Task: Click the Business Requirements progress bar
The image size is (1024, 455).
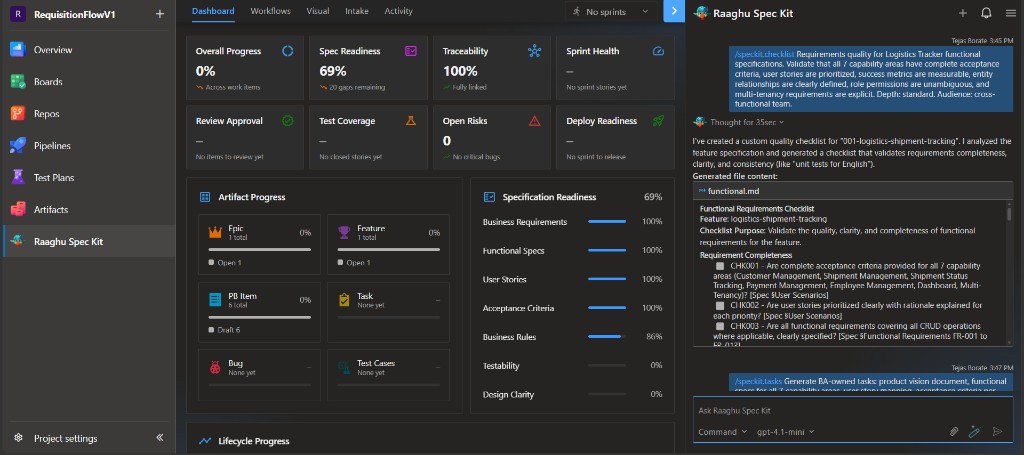Action: click(x=607, y=222)
